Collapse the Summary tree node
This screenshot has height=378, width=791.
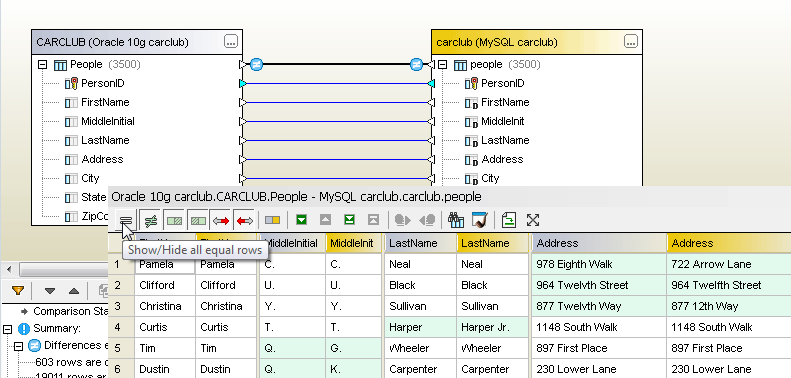[7, 329]
